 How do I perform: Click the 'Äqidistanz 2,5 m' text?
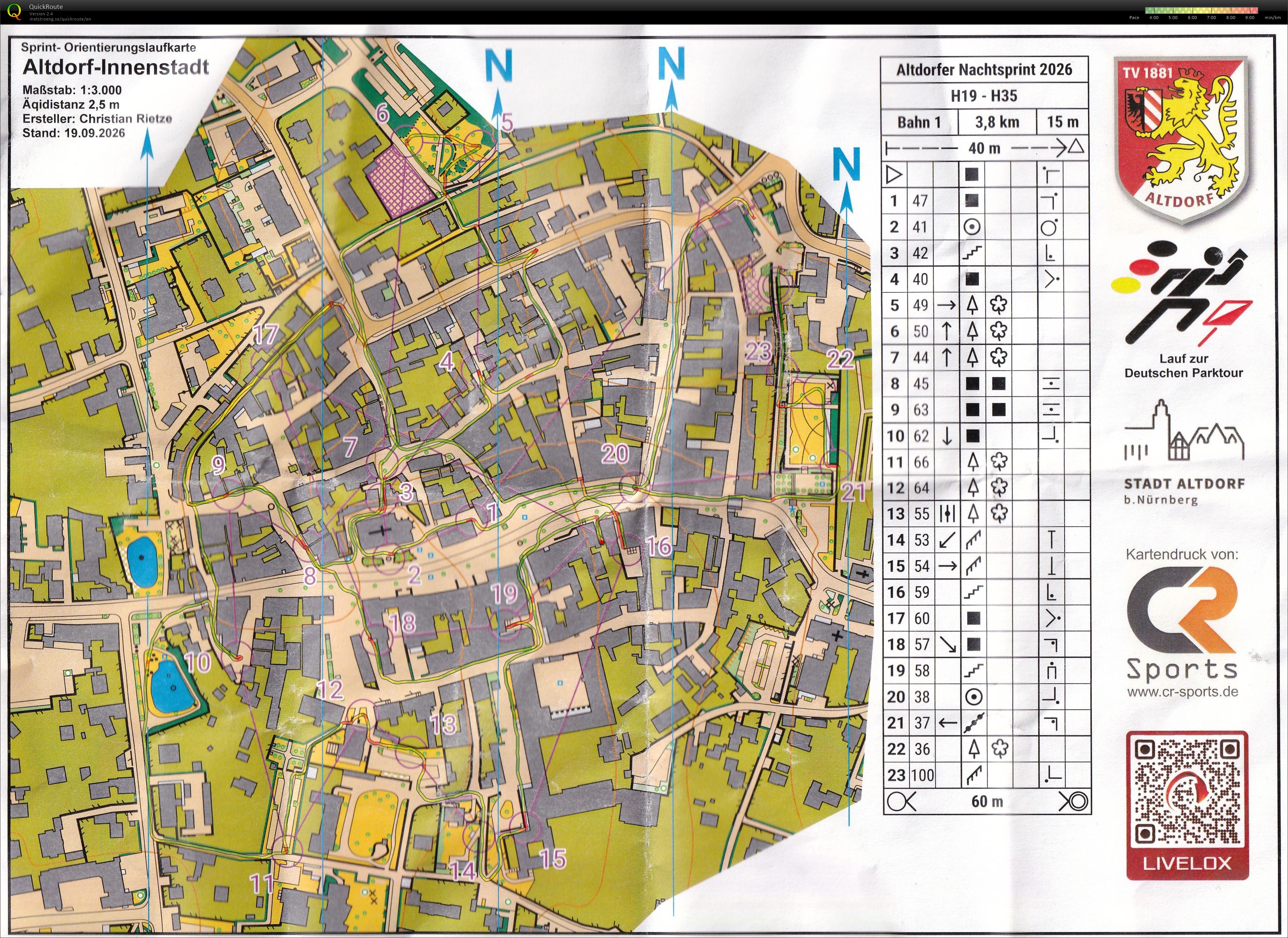click(x=71, y=104)
